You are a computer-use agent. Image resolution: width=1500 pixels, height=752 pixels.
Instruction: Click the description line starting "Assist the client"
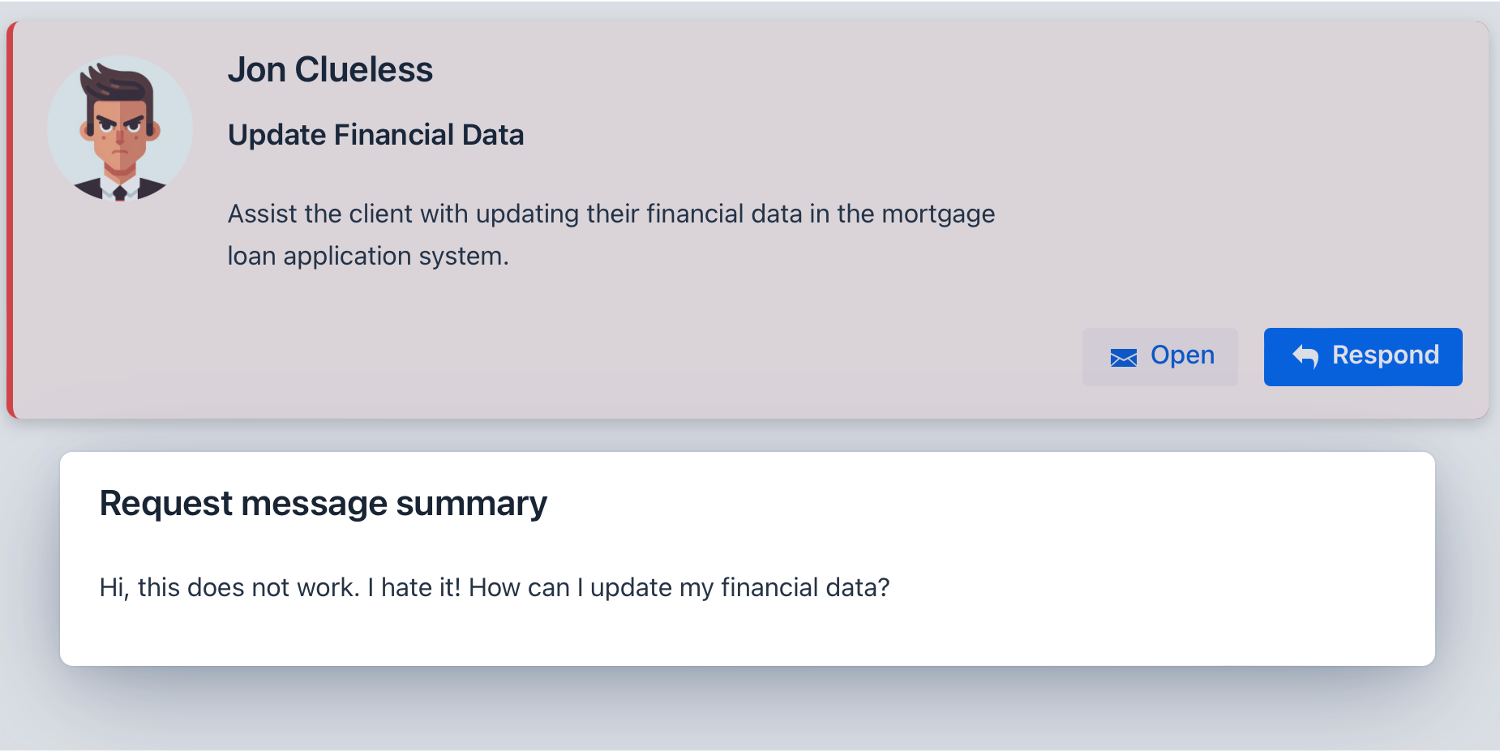click(611, 214)
